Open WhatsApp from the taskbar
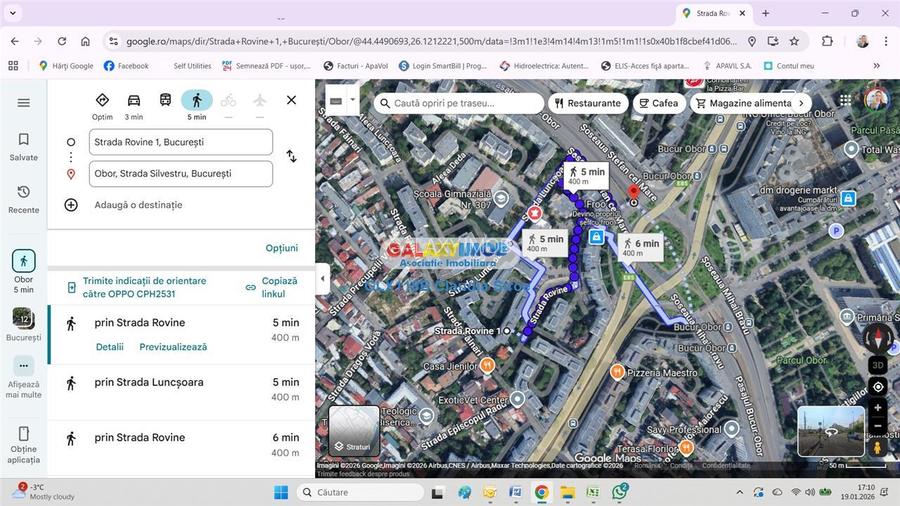Image resolution: width=900 pixels, height=506 pixels. [x=620, y=492]
